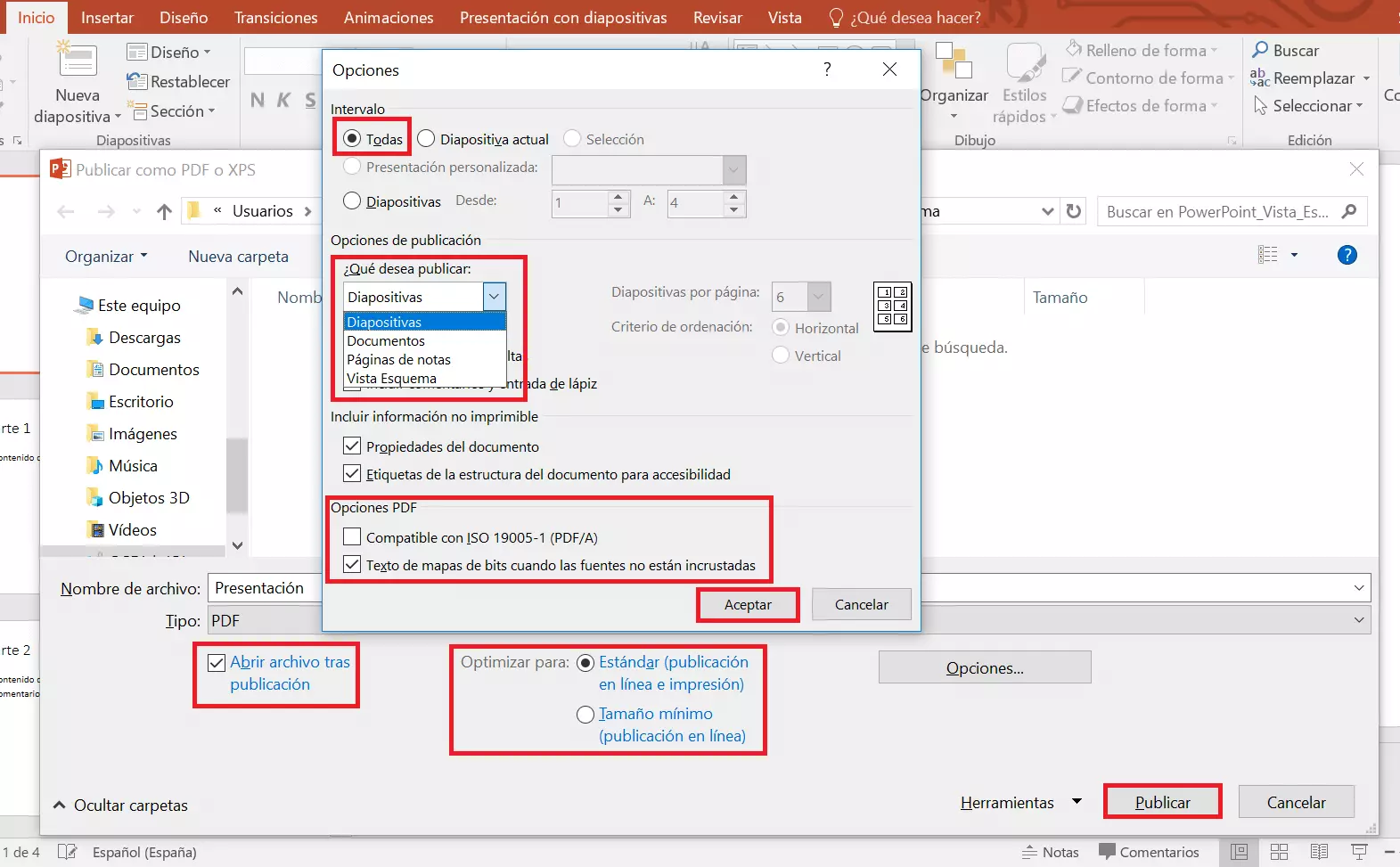Open Estilos rápidos gallery
Viewport: 1400px width, 867px height.
coord(1025,84)
